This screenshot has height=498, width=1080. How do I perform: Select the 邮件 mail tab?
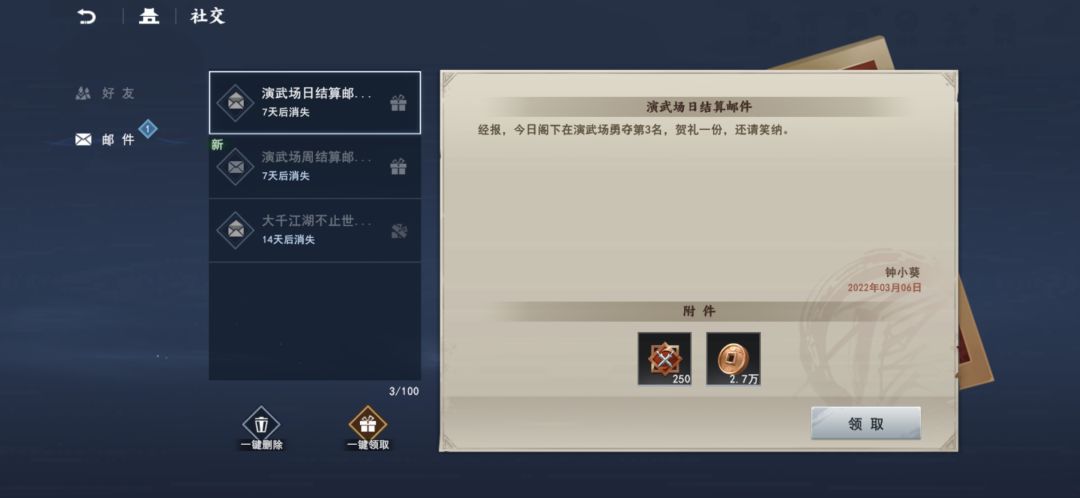coord(105,140)
